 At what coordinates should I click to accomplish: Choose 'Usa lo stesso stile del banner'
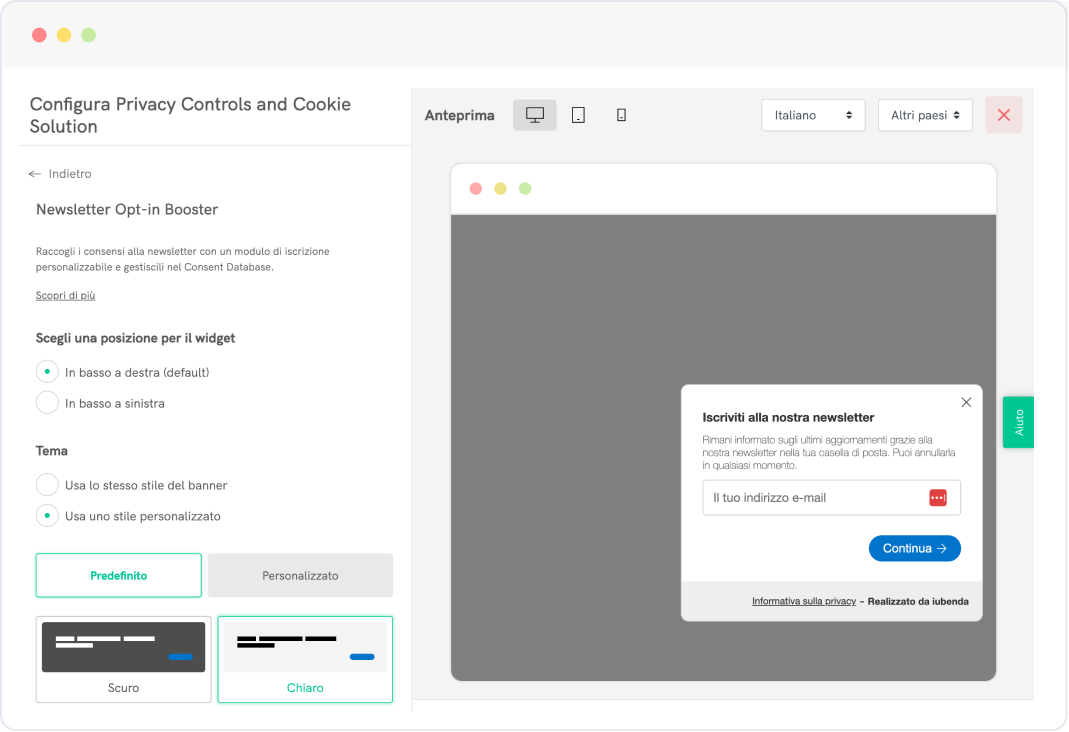tap(47, 485)
